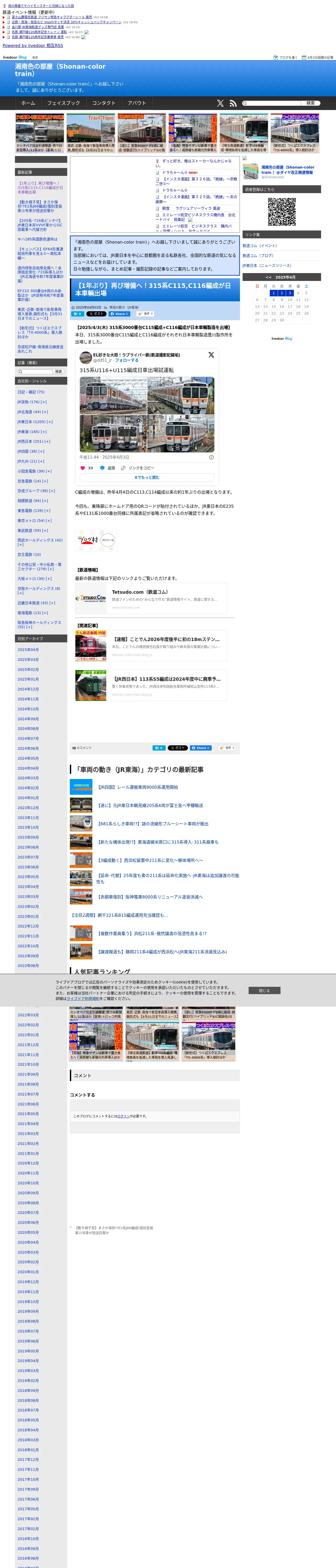Expand the JR四国 (36) category
This screenshot has height=1568, width=336.
click(41, 452)
